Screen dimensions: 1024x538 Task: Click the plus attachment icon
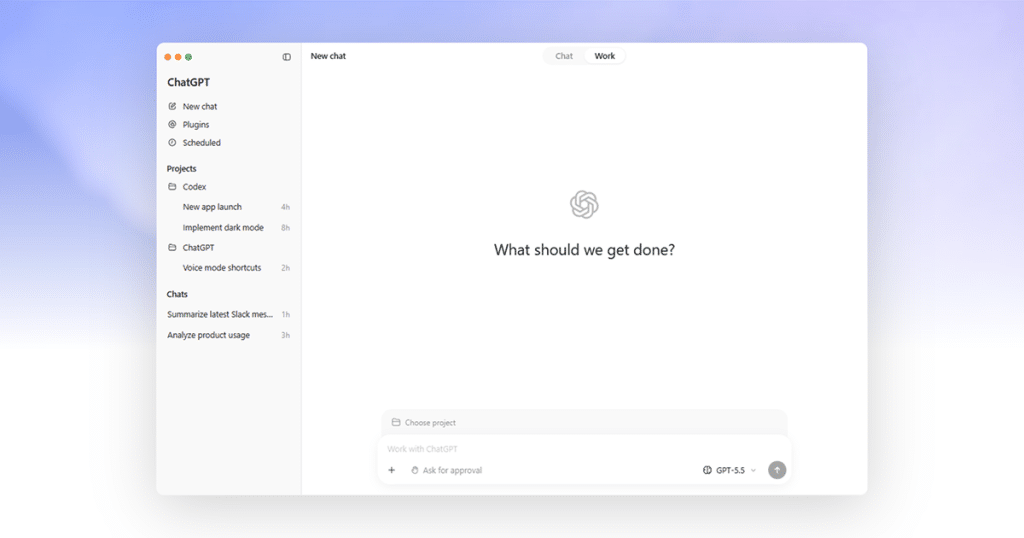(392, 470)
